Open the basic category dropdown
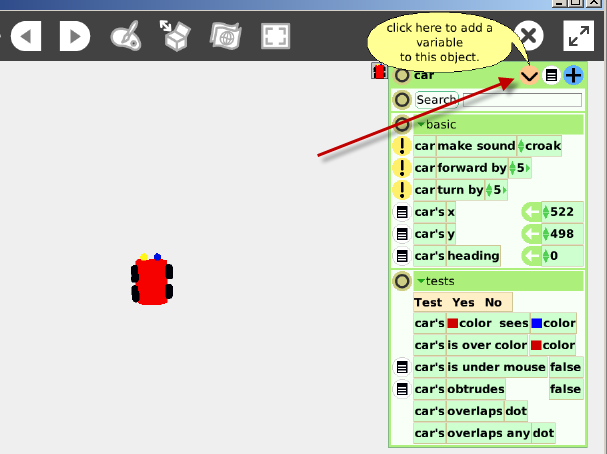The height and width of the screenshot is (454, 607). [x=421, y=124]
